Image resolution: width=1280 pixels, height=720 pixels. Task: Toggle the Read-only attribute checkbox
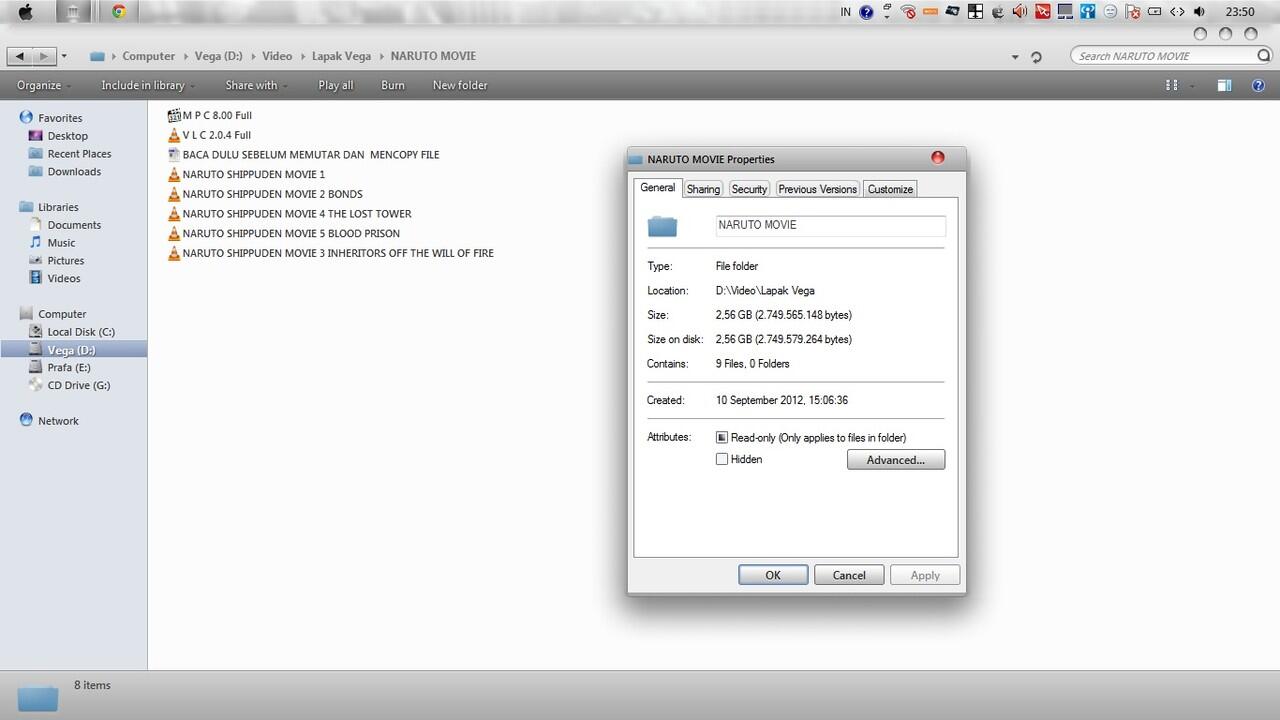tap(722, 438)
